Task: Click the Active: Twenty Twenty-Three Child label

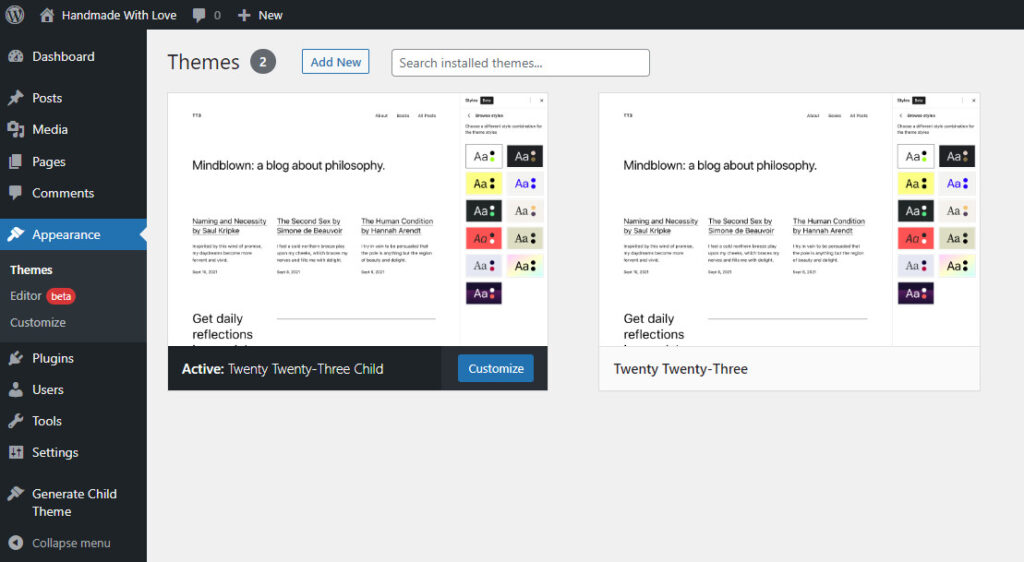Action: (282, 369)
